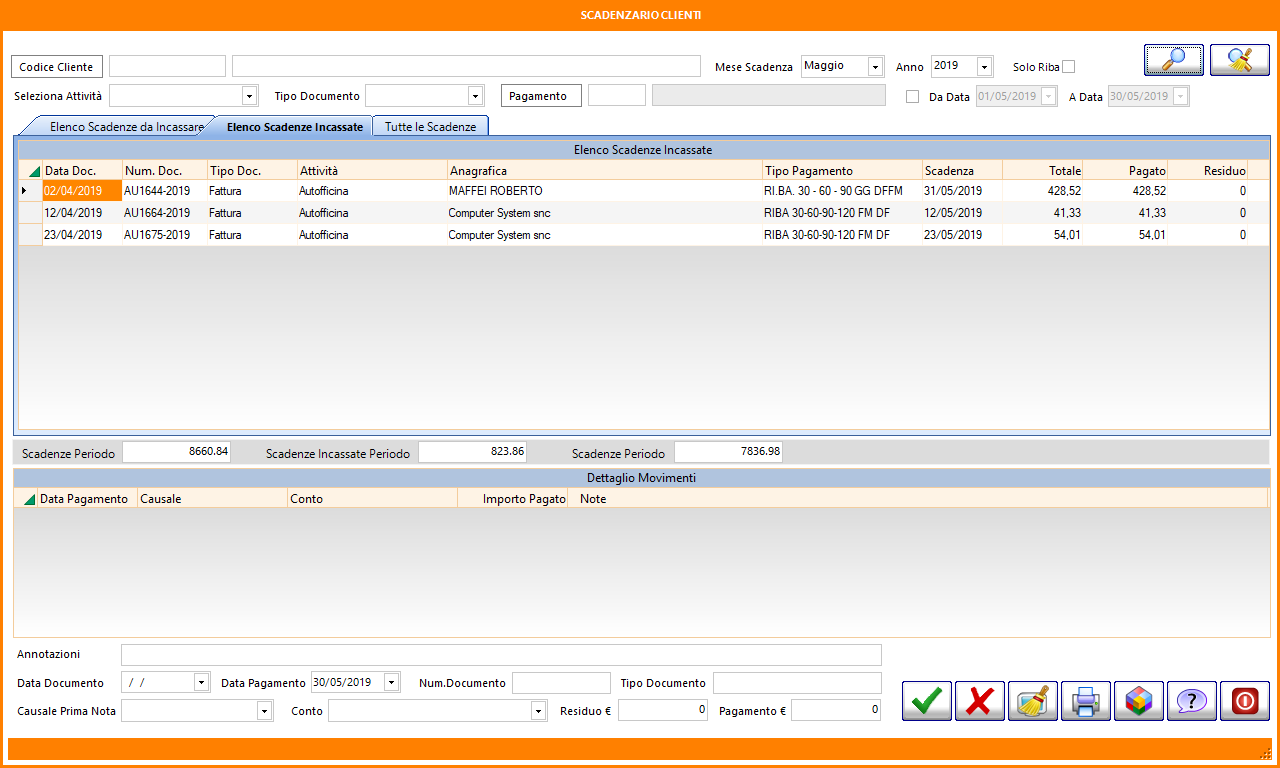Open the Anno year dropdown
This screenshot has width=1280, height=768.
point(984,67)
